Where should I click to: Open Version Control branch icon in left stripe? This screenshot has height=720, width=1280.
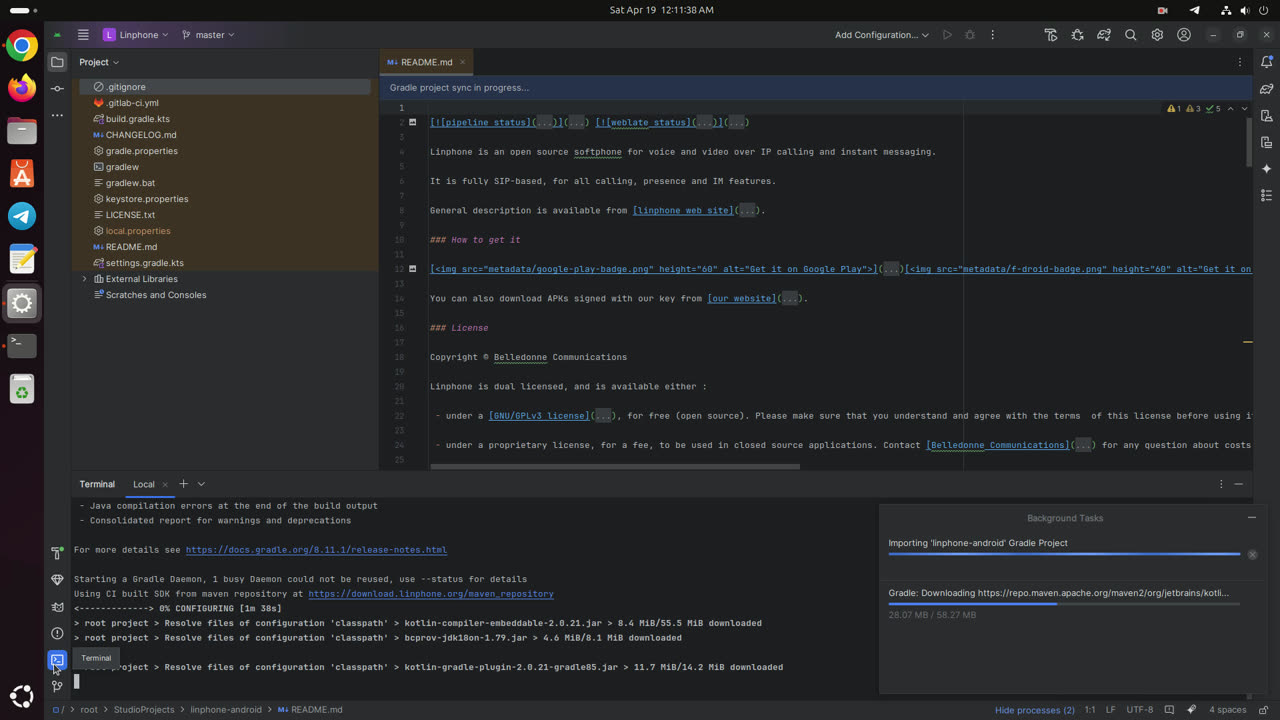[57, 686]
